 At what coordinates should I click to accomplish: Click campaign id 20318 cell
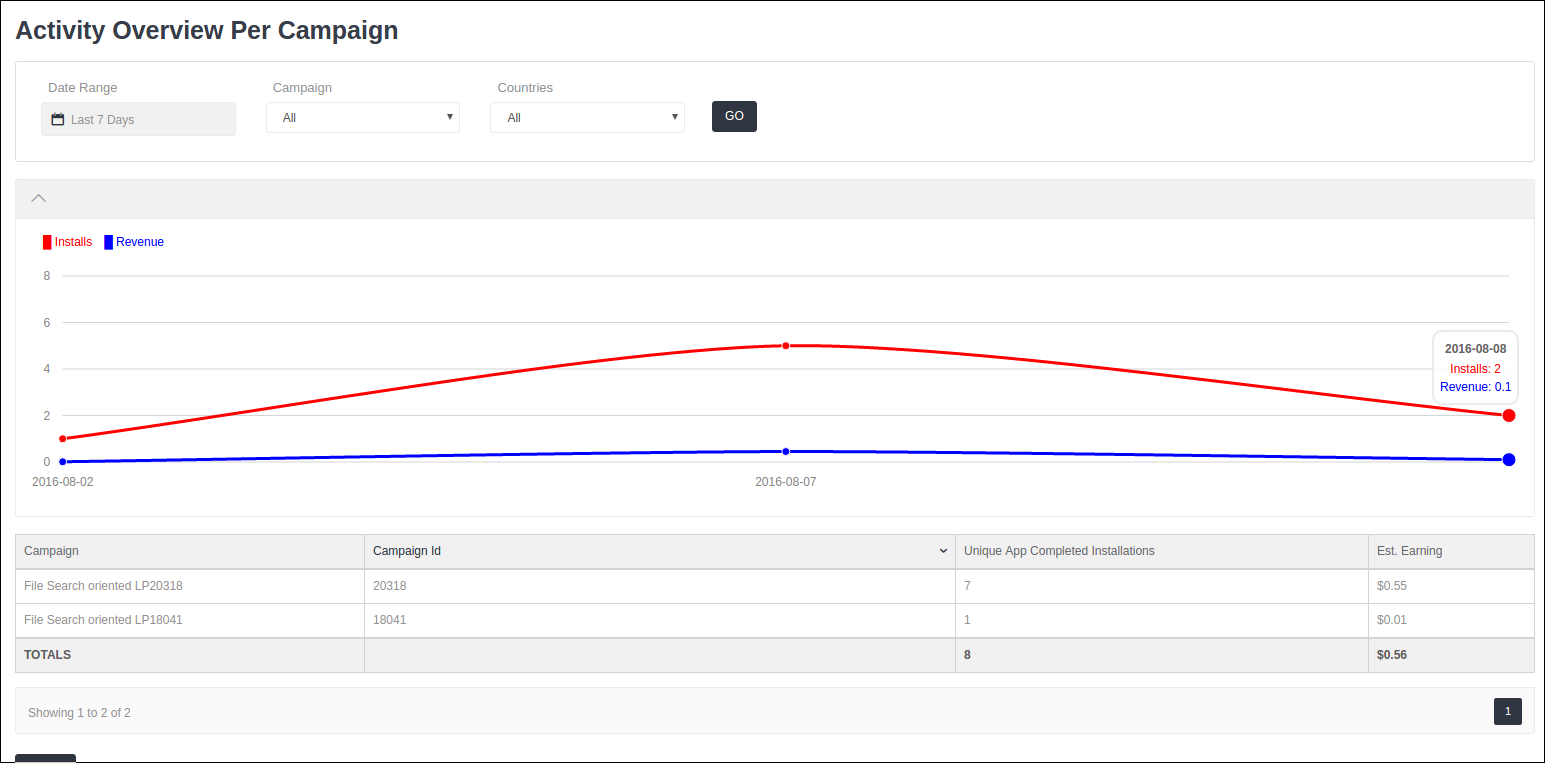[660, 586]
